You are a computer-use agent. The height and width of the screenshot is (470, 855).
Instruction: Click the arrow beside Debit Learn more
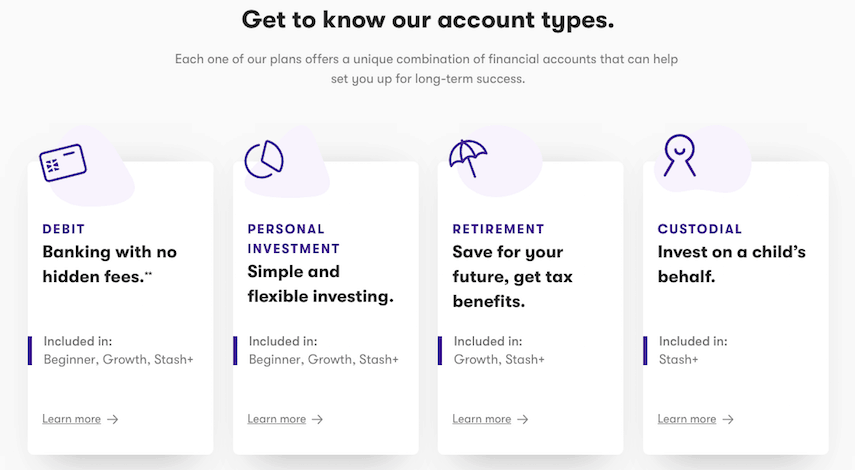tap(112, 419)
